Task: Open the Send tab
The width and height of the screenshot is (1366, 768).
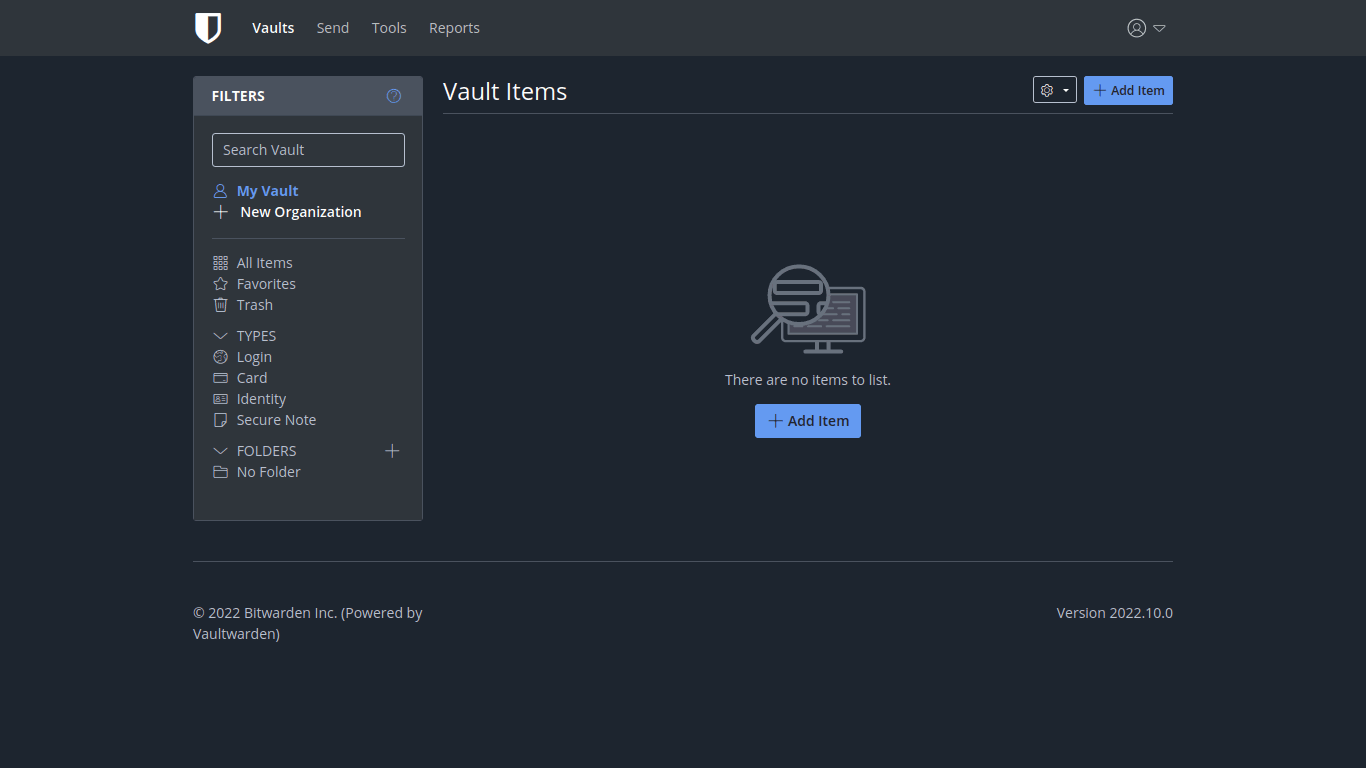Action: [332, 28]
